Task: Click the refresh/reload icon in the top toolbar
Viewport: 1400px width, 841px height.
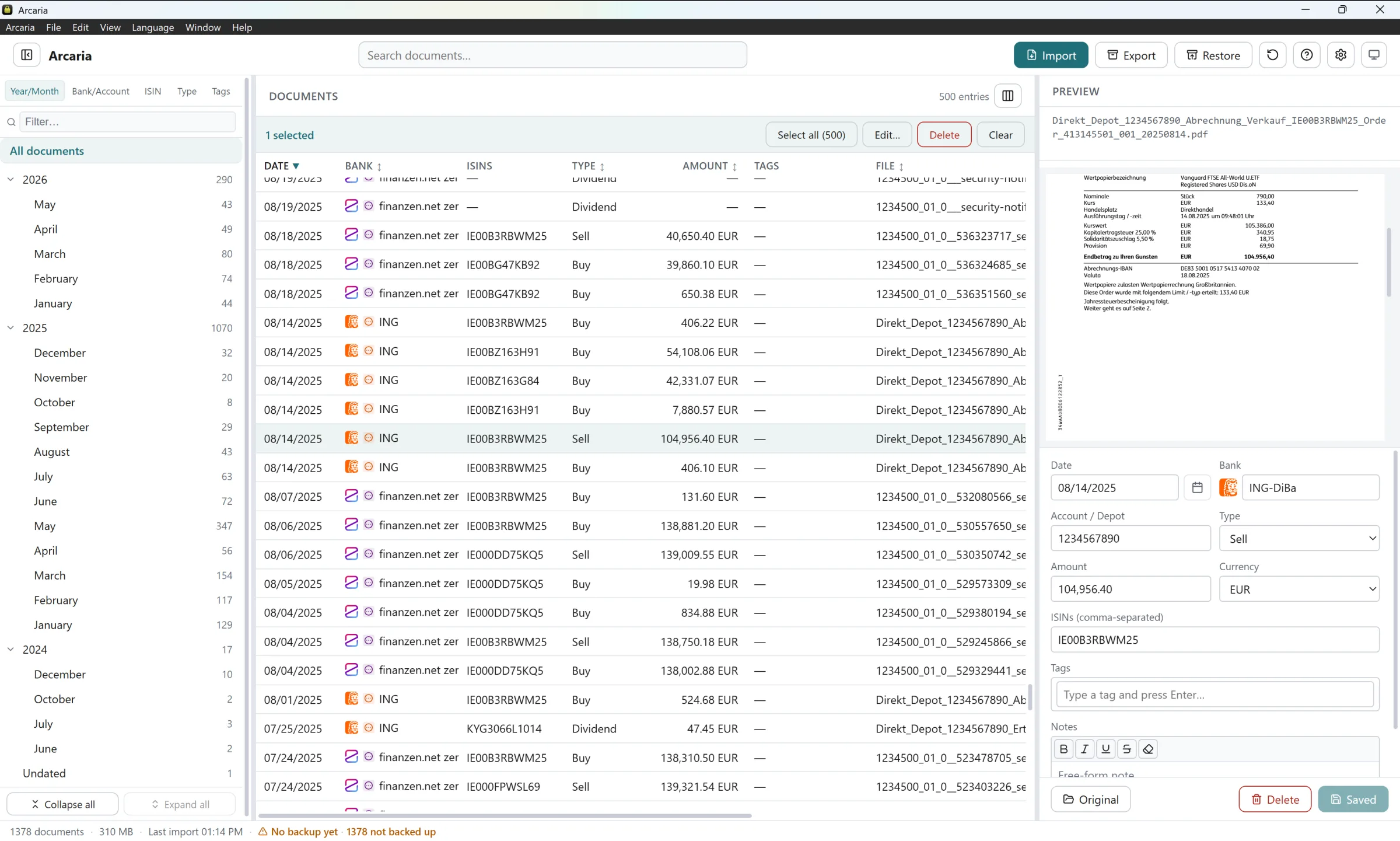Action: [1272, 55]
